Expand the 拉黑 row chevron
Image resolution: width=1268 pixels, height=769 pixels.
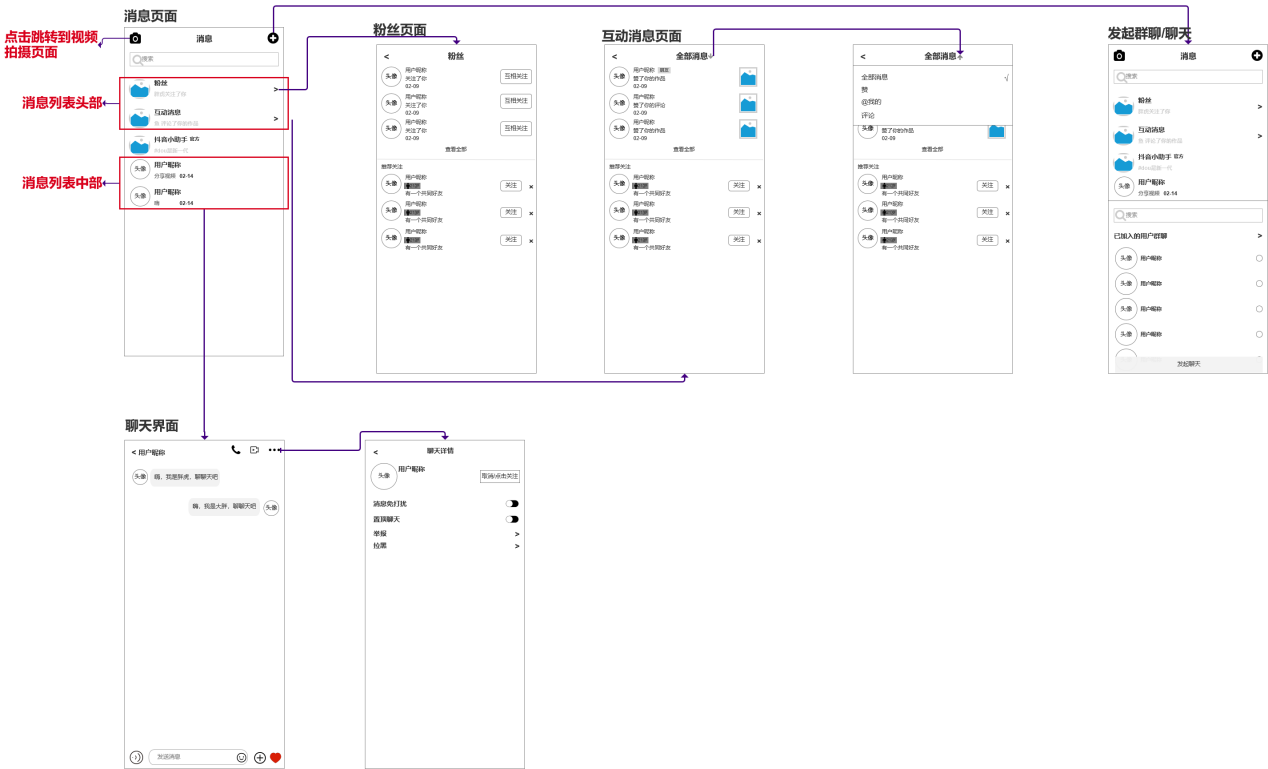(x=517, y=546)
